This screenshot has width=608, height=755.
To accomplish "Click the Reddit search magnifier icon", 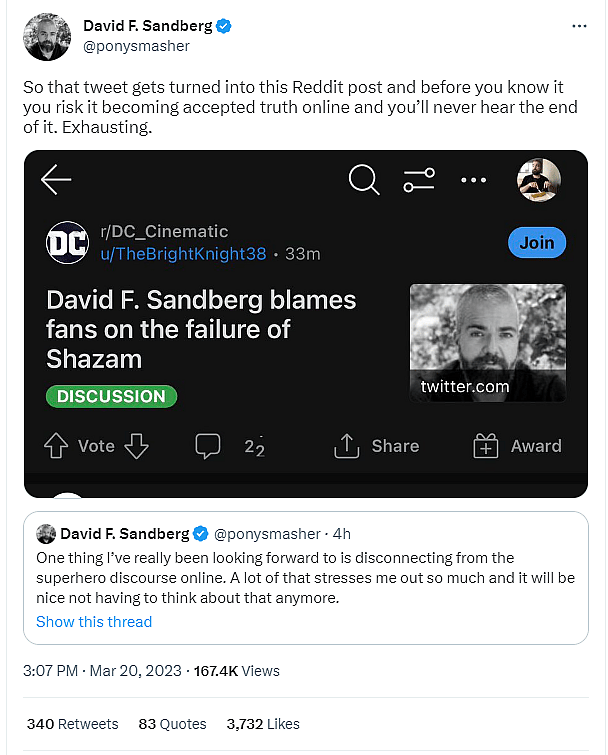I will [x=364, y=180].
